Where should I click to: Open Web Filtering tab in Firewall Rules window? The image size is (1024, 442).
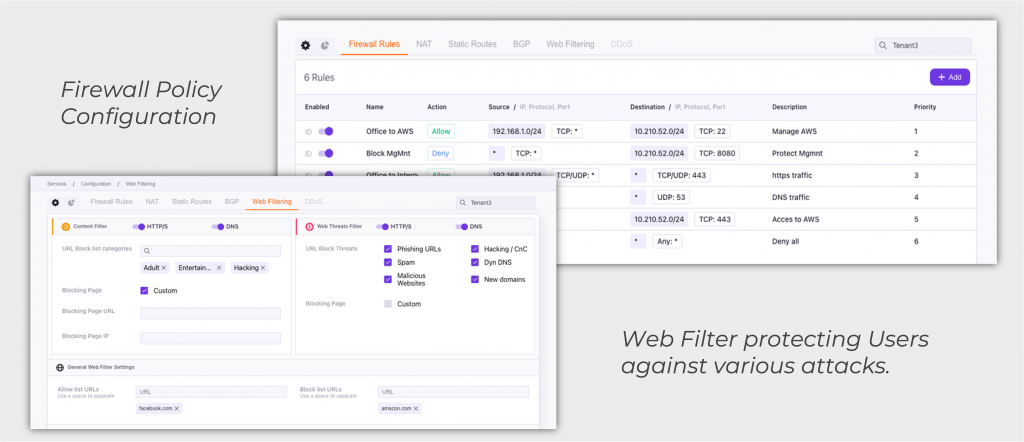point(570,44)
